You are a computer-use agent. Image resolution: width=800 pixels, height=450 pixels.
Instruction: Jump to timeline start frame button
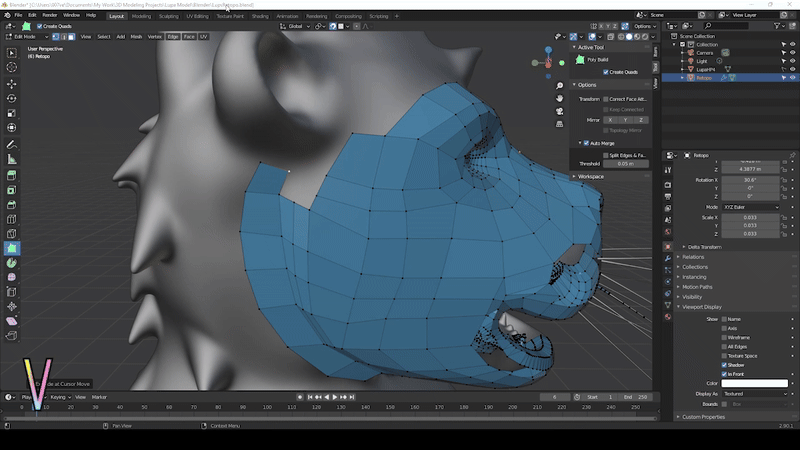[310, 397]
